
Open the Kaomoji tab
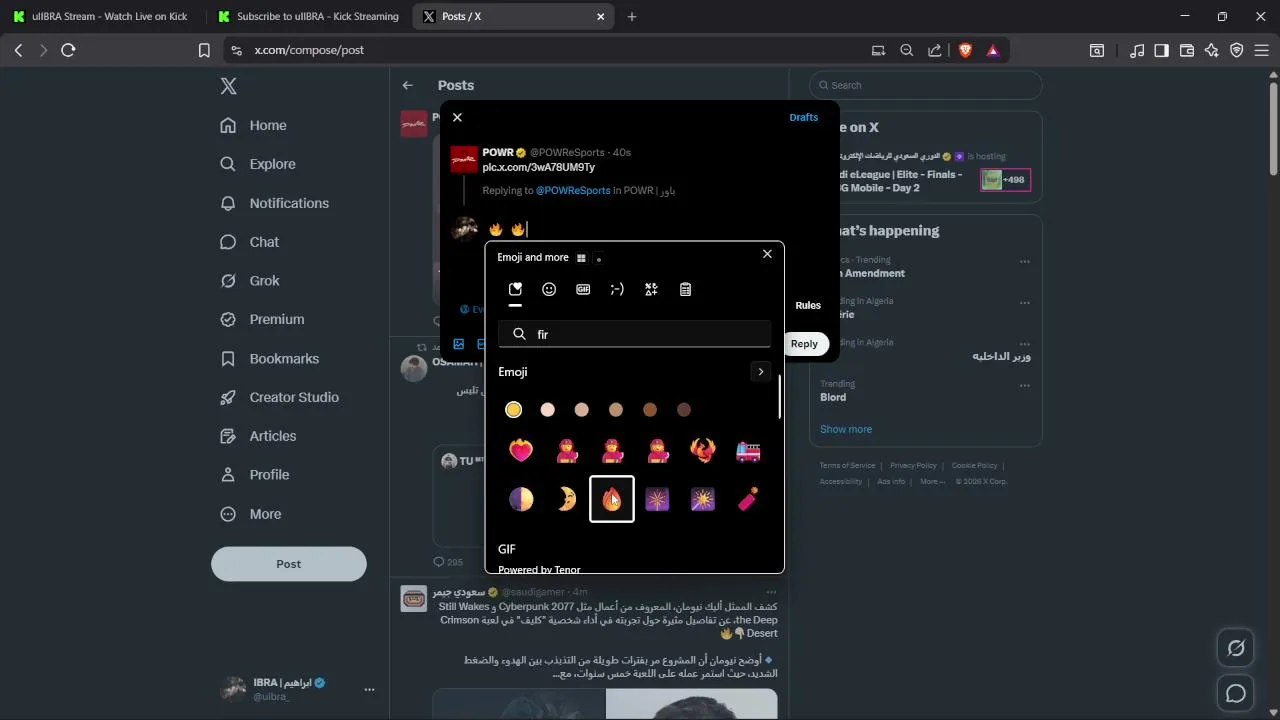point(617,290)
